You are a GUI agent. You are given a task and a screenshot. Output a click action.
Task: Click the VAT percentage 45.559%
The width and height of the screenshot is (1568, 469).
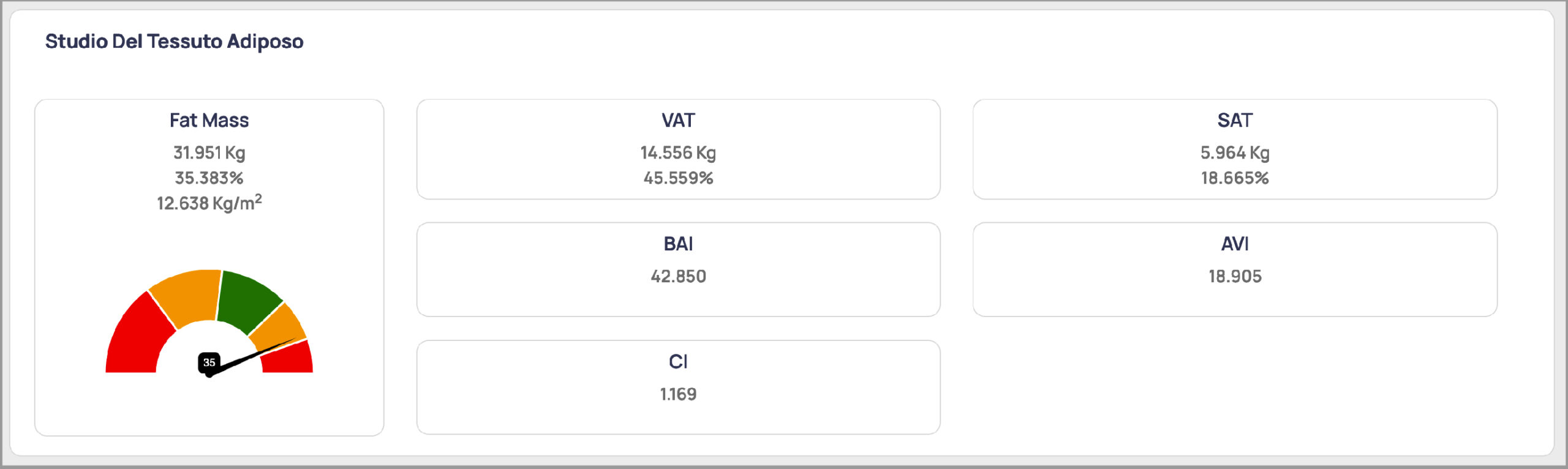[678, 178]
